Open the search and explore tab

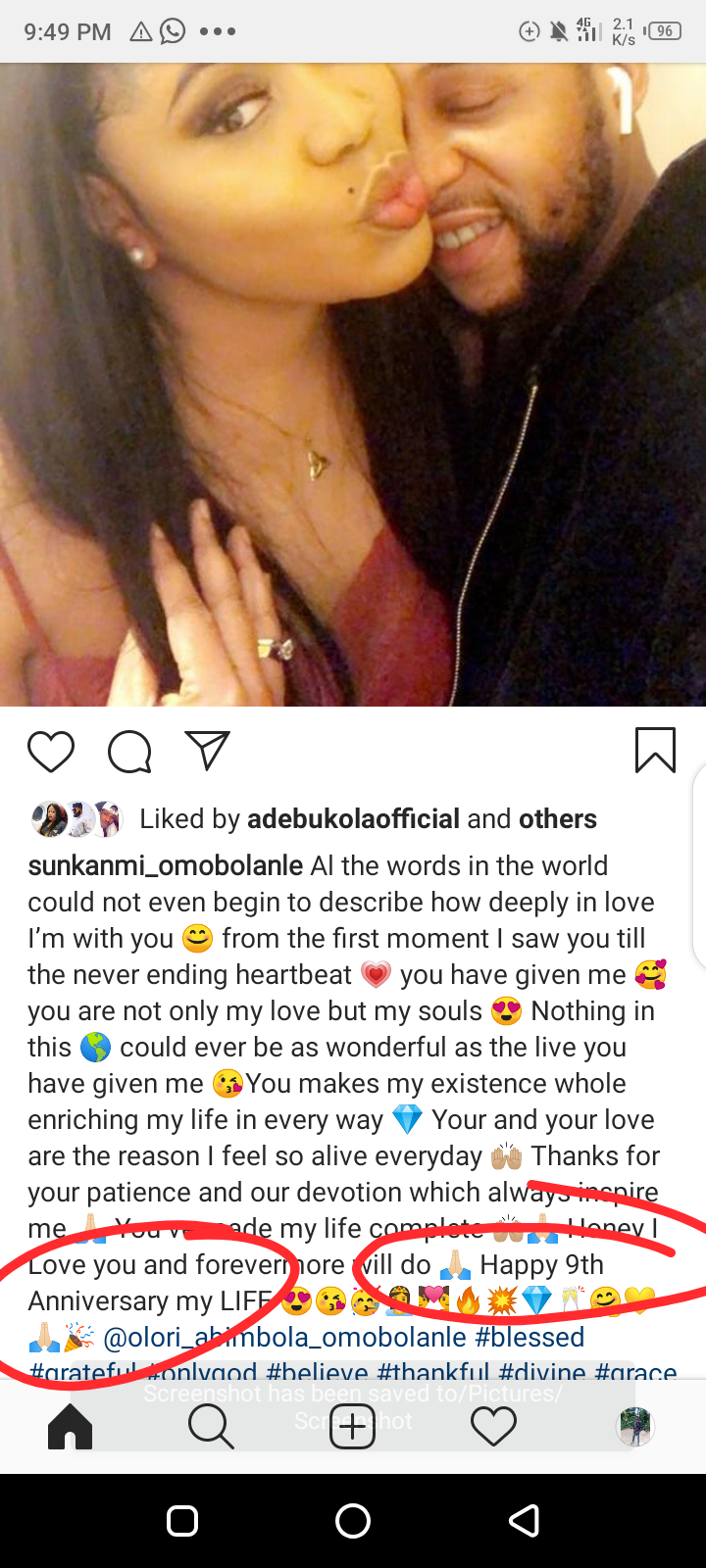click(211, 1427)
